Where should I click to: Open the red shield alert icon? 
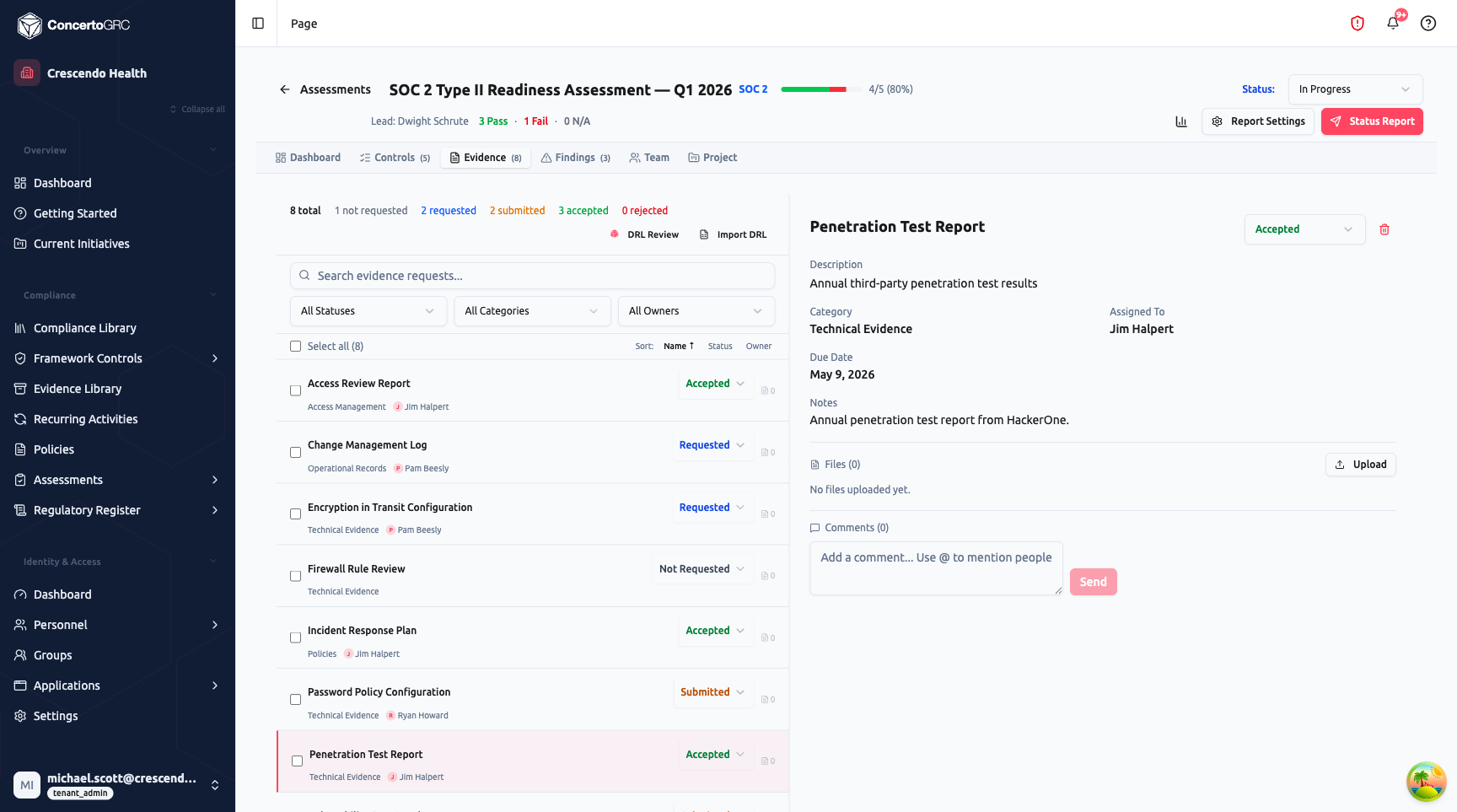point(1358,24)
